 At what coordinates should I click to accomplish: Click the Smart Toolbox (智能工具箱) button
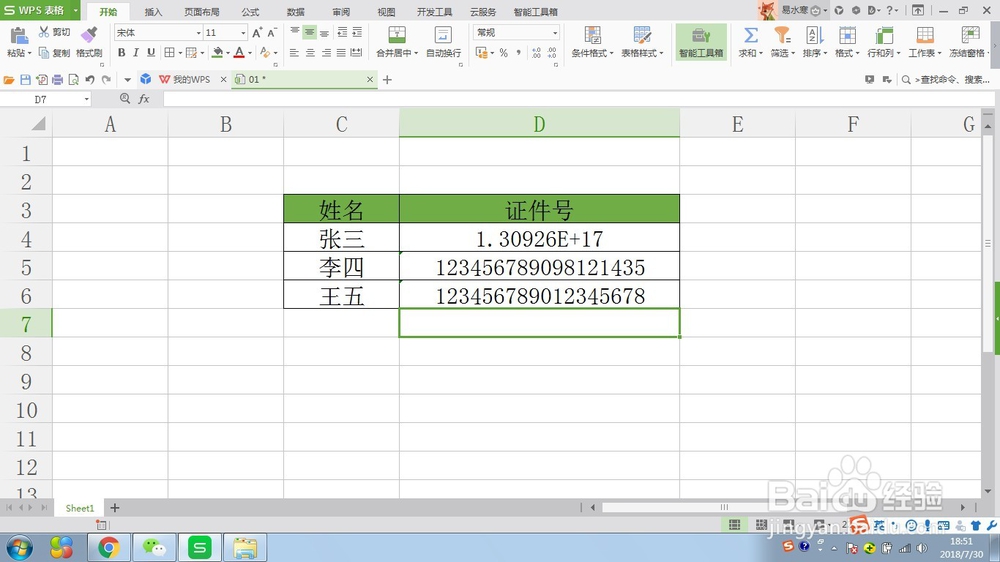point(701,42)
